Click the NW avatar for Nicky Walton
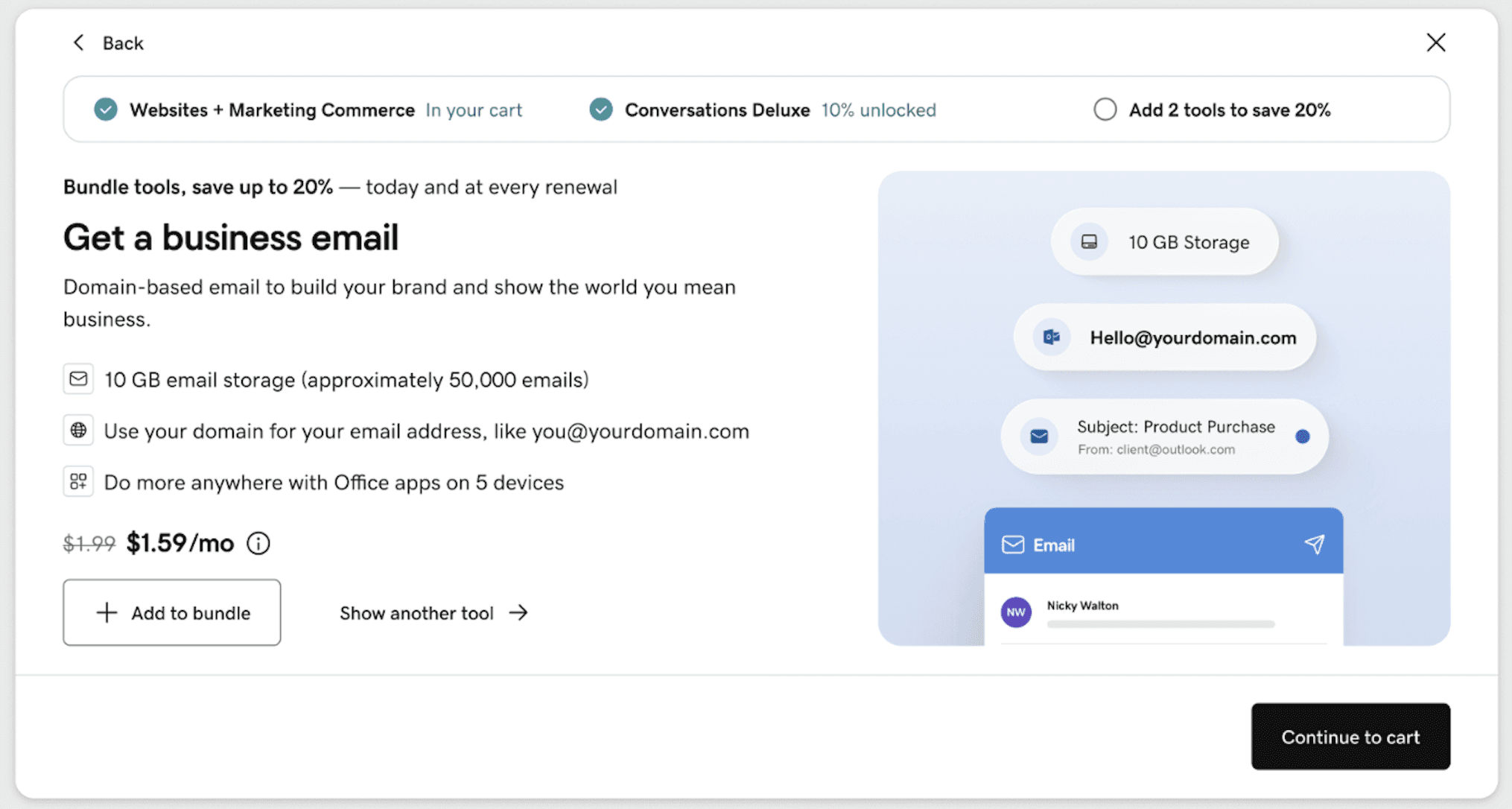1512x809 pixels. [1016, 612]
